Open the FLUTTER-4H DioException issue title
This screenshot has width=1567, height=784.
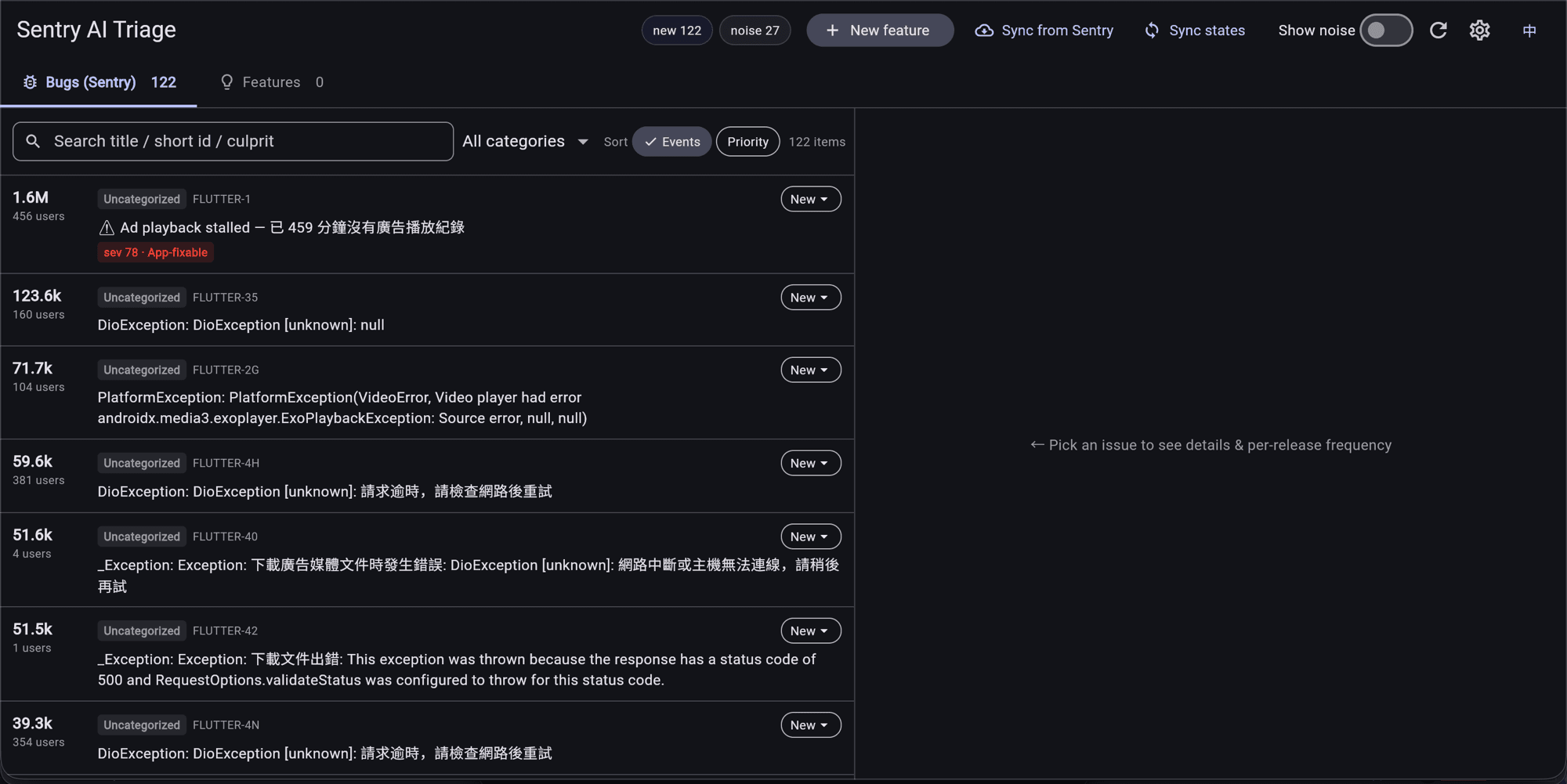[324, 492]
